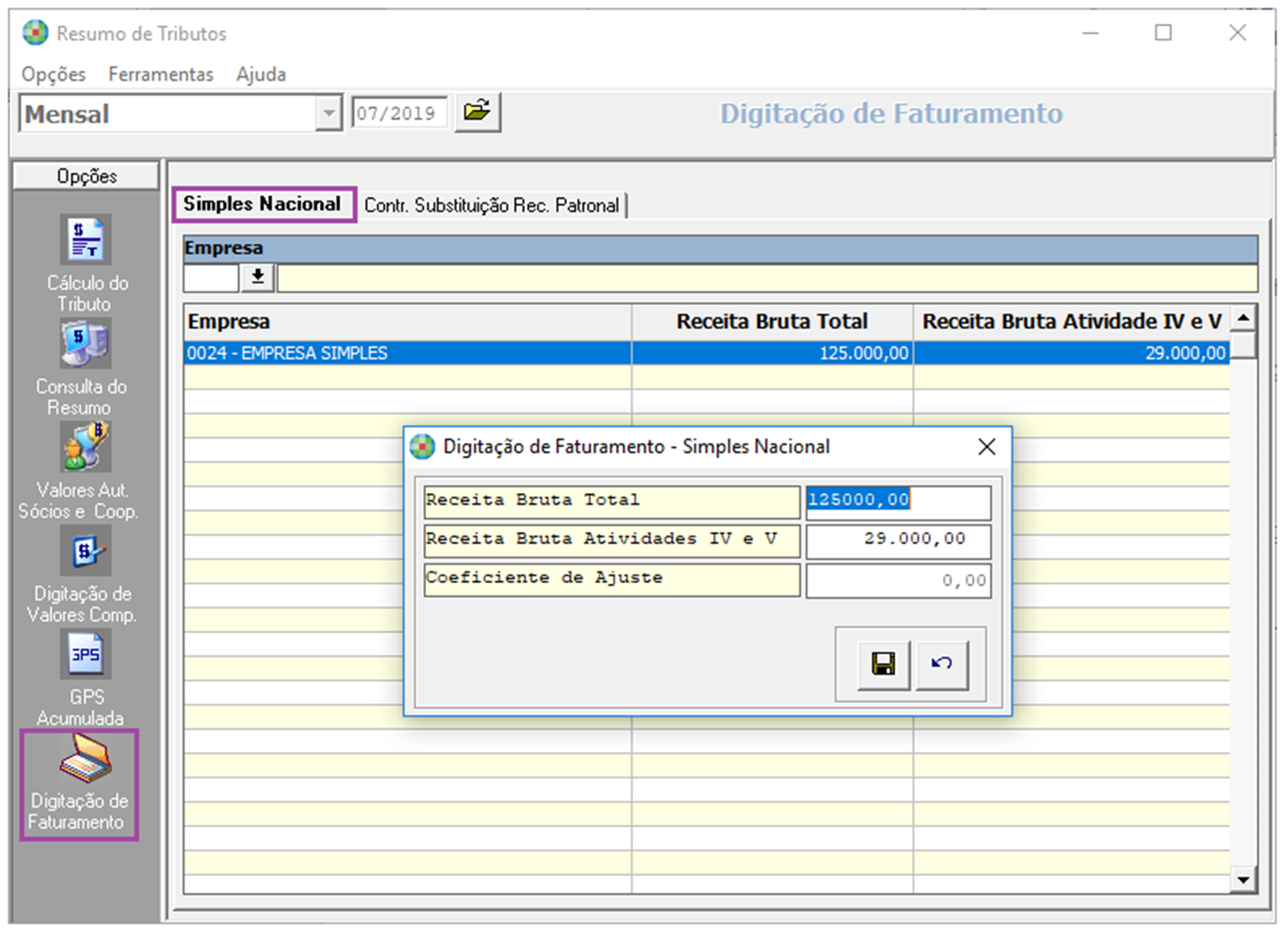Screen dimensions: 1288x937
Task: Click the table scrollbar down arrow
Action: pos(1243,879)
